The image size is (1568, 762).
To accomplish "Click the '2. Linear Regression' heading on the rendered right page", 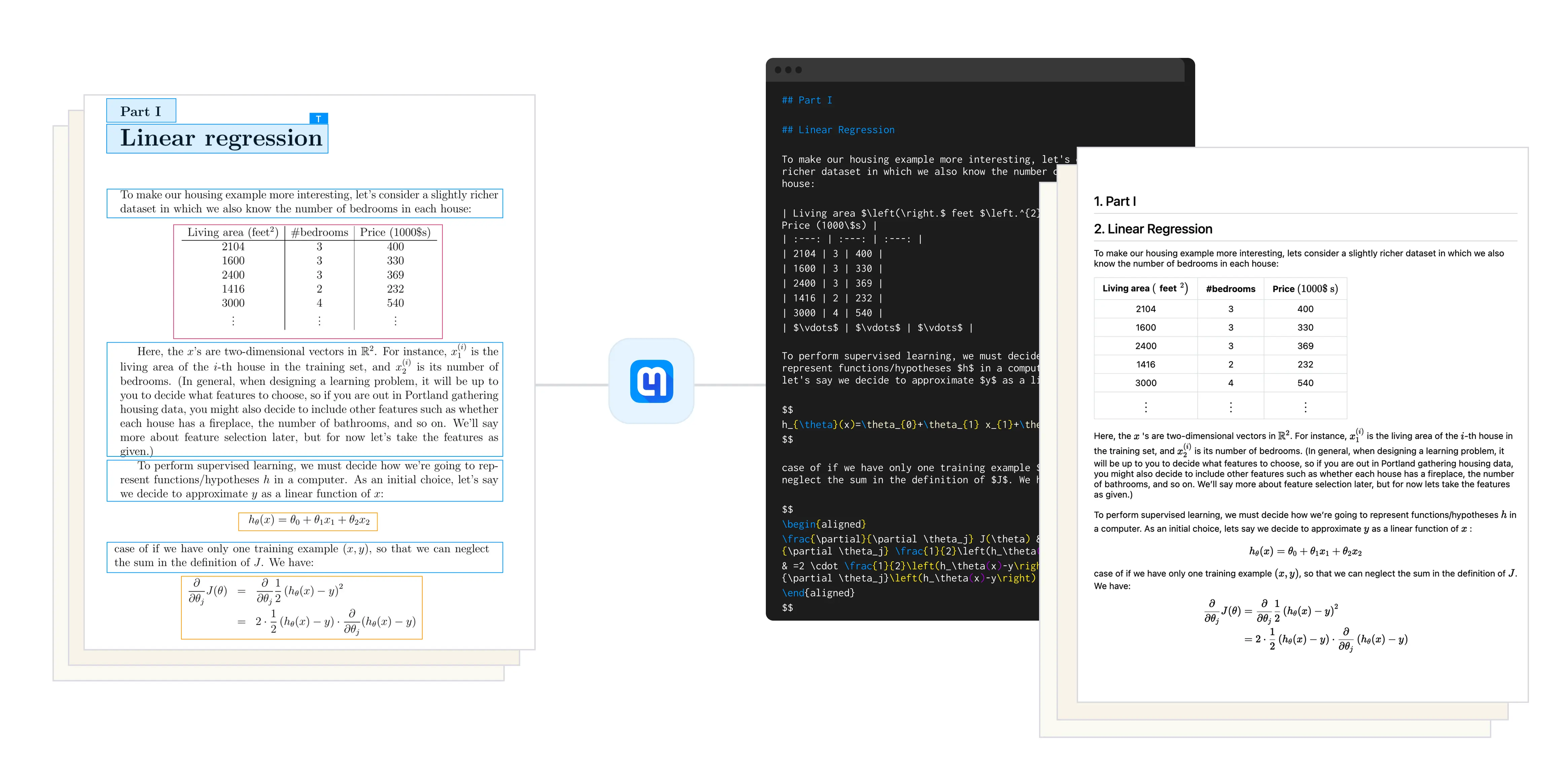I will coord(1153,230).
